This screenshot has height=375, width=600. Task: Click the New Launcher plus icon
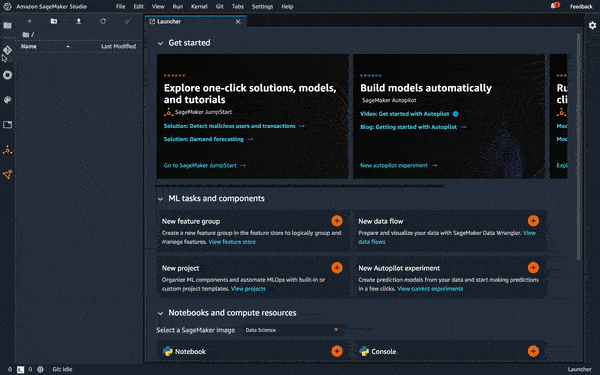pos(29,21)
